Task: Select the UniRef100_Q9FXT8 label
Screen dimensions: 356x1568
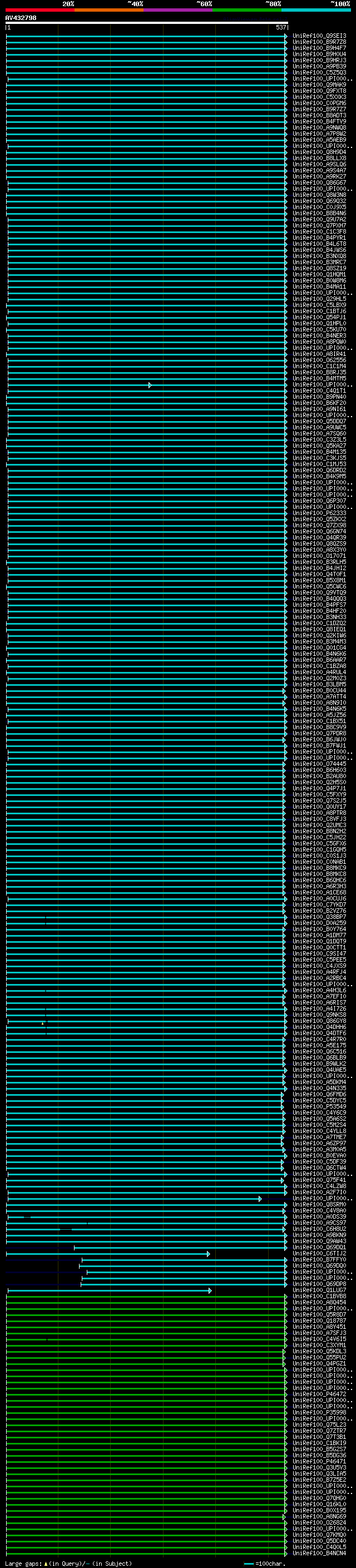Action: click(319, 91)
